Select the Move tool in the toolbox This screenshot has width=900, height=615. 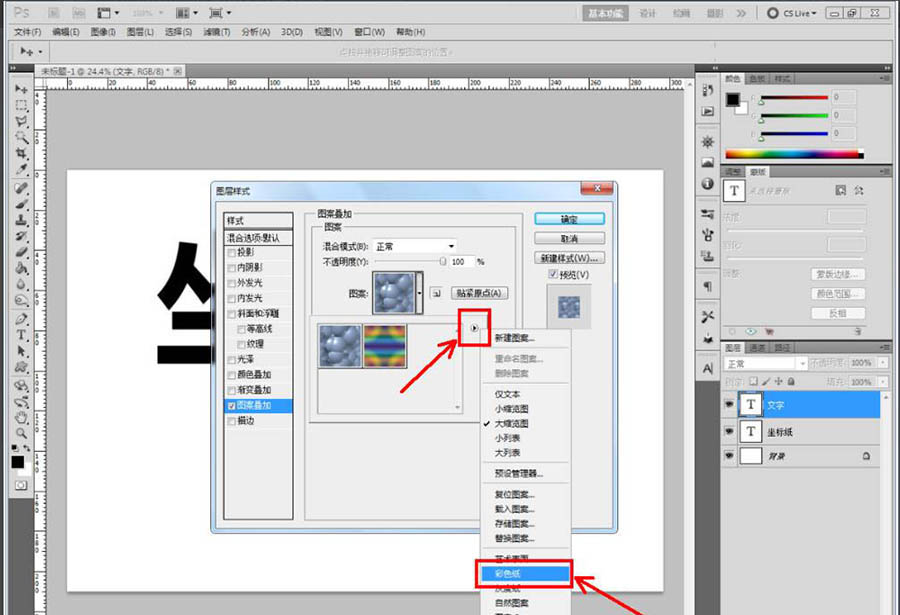click(20, 87)
